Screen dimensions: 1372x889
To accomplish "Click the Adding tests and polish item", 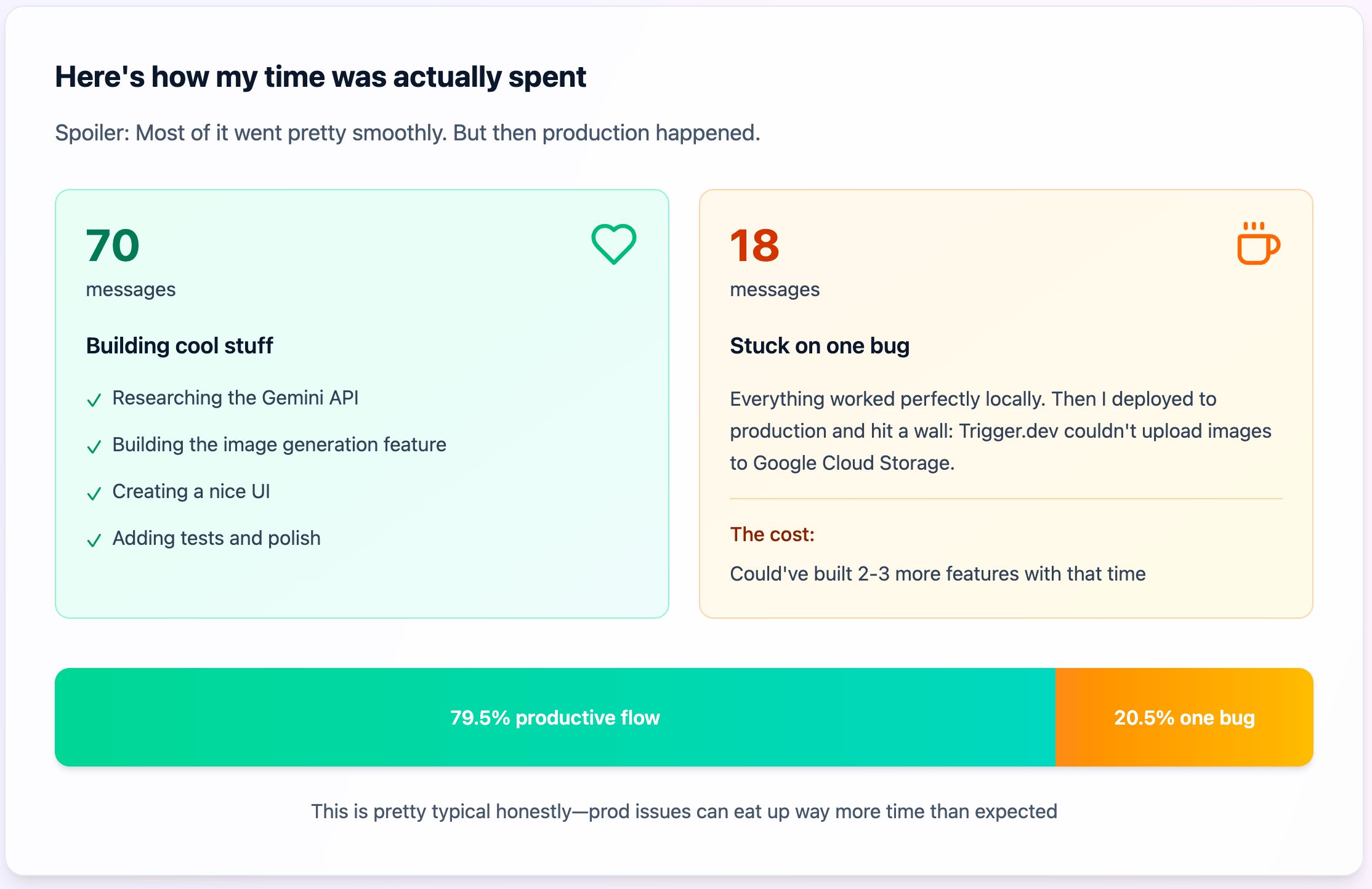I will [216, 539].
